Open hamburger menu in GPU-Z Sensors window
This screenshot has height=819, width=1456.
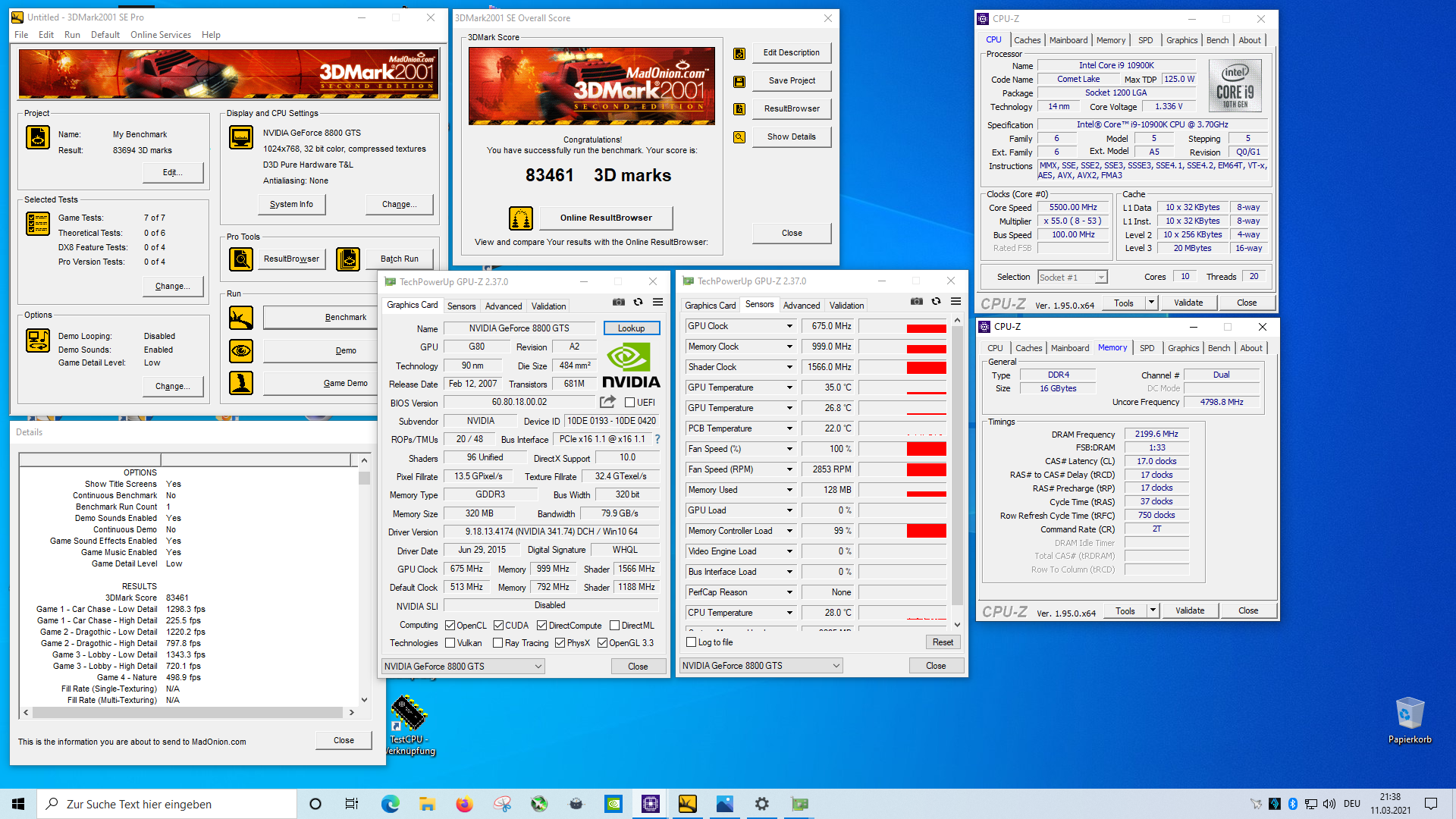tap(956, 301)
